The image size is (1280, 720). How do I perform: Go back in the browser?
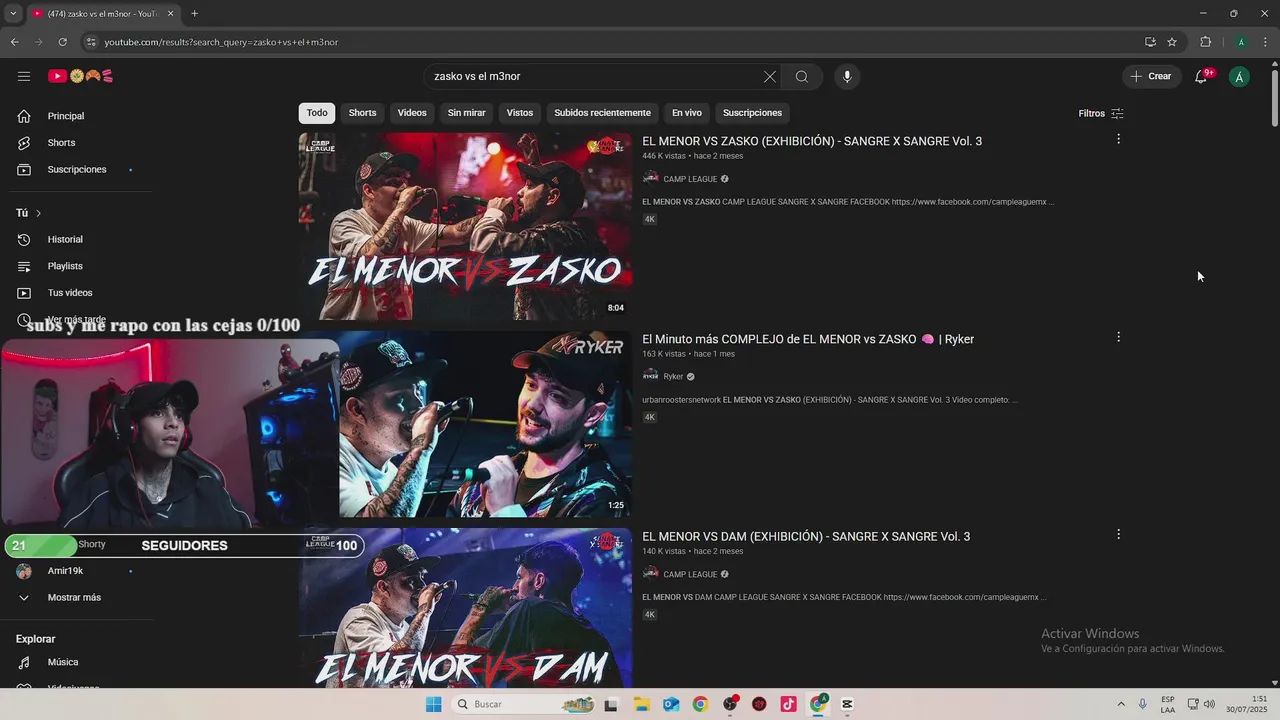[14, 42]
